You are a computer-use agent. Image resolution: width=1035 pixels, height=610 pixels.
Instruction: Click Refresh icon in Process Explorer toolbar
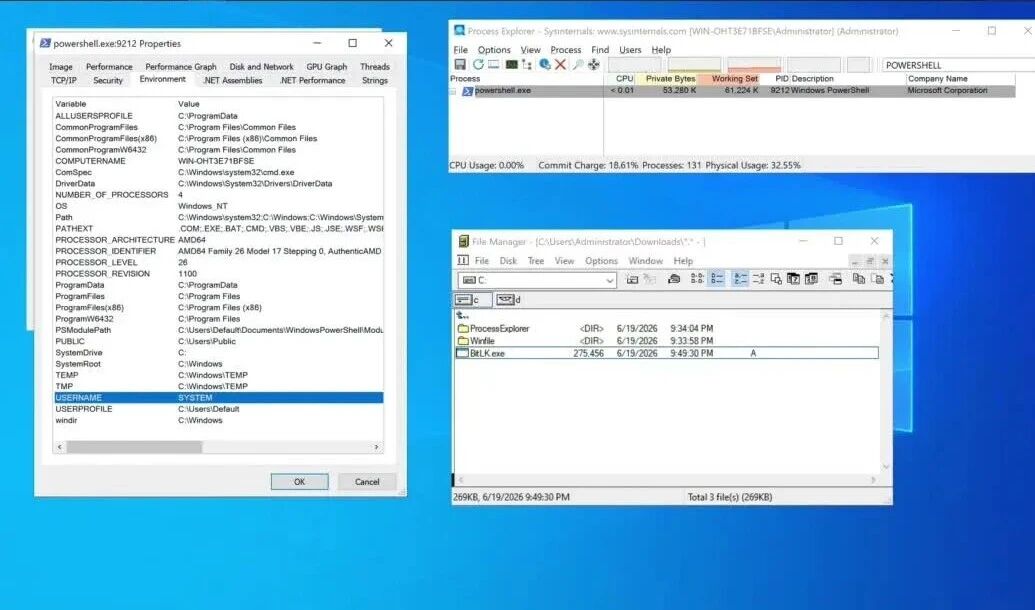pos(478,64)
